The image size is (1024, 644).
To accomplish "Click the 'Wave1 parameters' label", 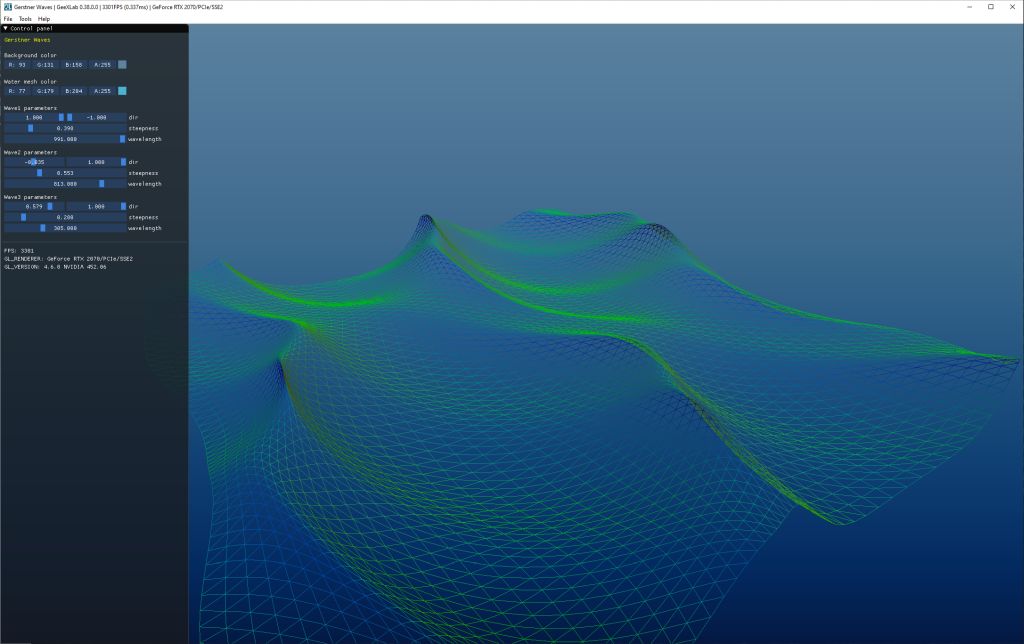I will (30, 108).
